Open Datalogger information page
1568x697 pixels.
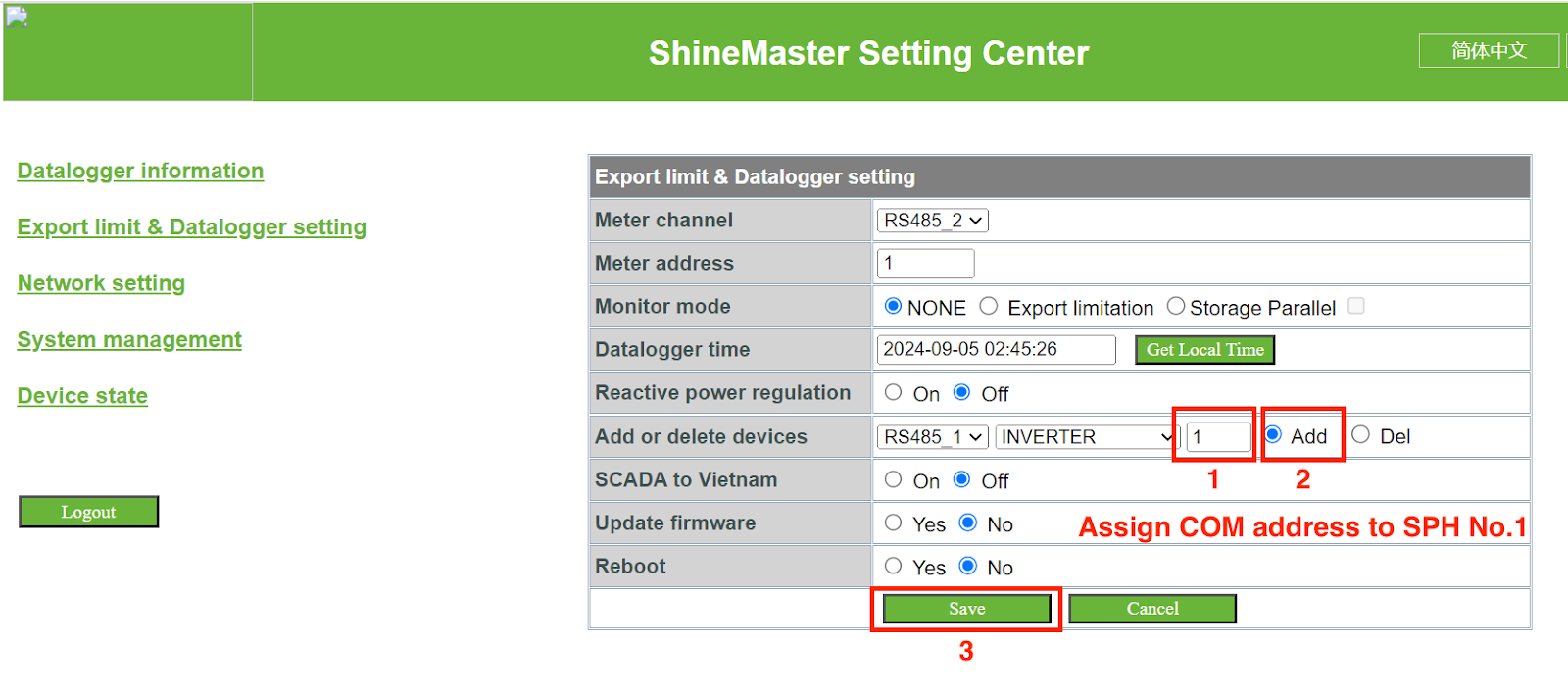pyautogui.click(x=140, y=171)
